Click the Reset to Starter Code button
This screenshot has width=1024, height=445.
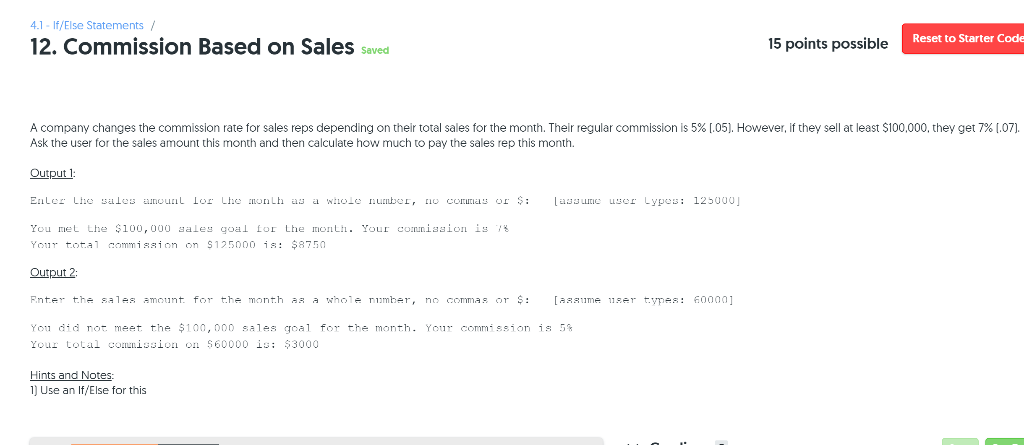pos(964,38)
